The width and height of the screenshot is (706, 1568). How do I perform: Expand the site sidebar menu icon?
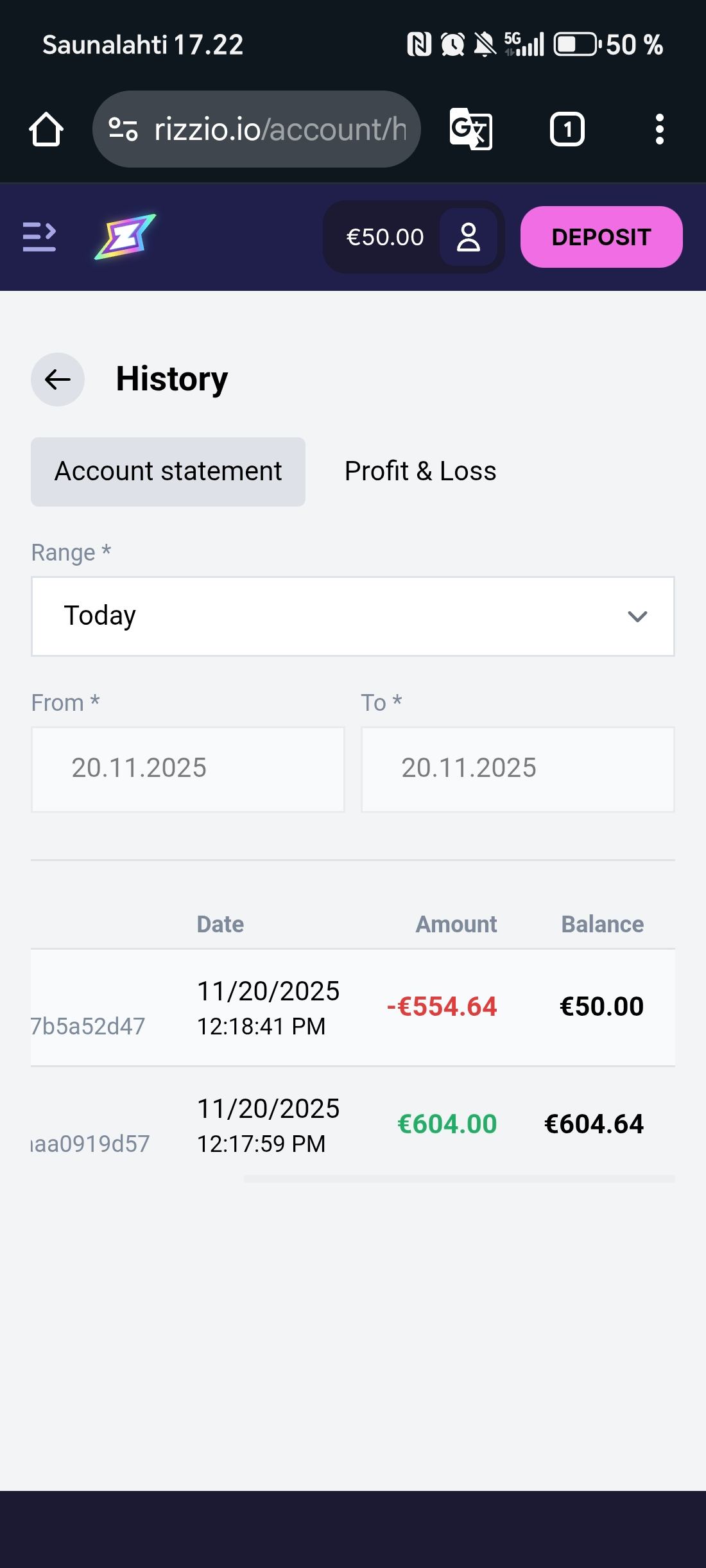[40, 237]
